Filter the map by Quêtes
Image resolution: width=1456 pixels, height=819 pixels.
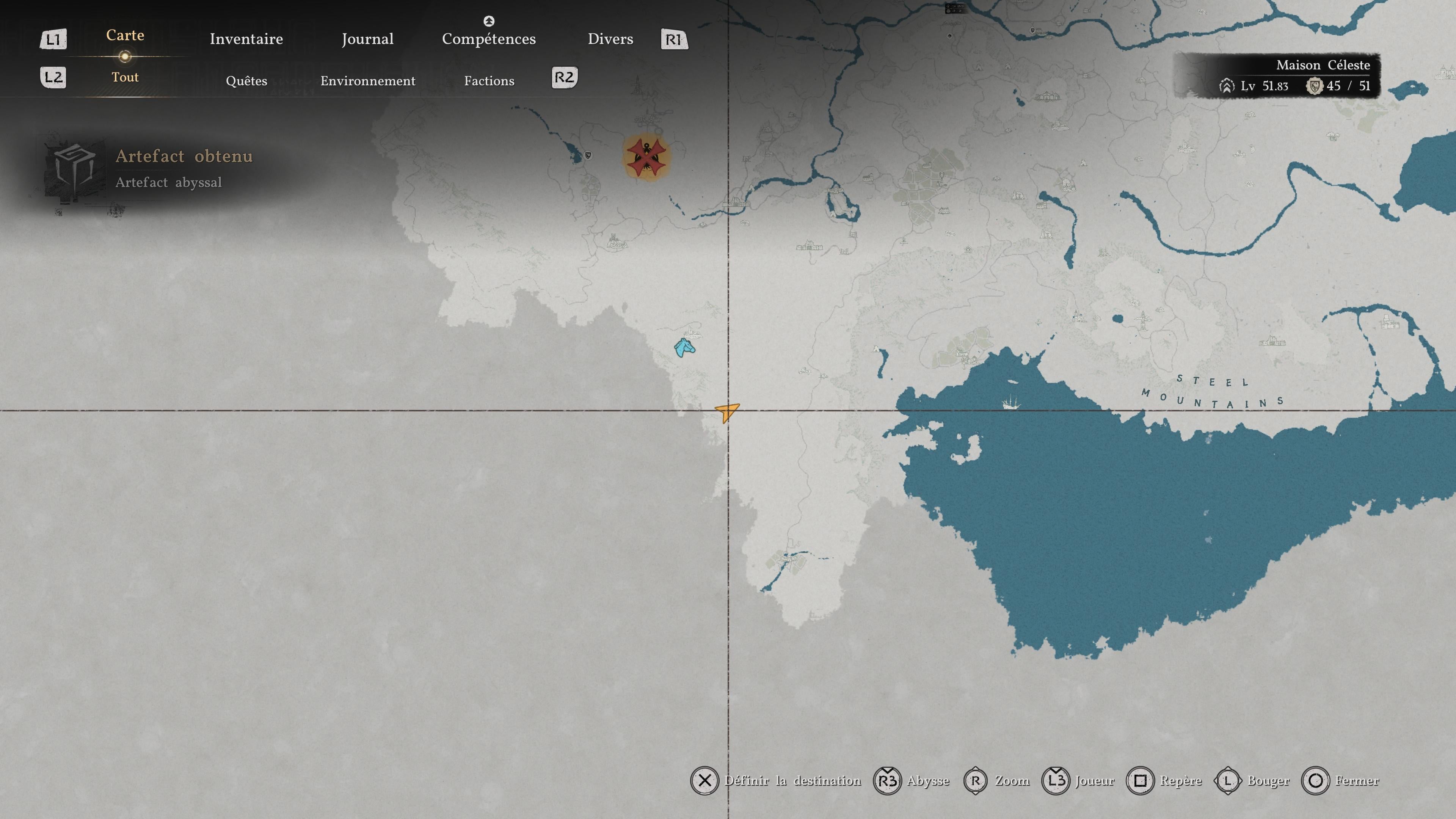pos(246,81)
